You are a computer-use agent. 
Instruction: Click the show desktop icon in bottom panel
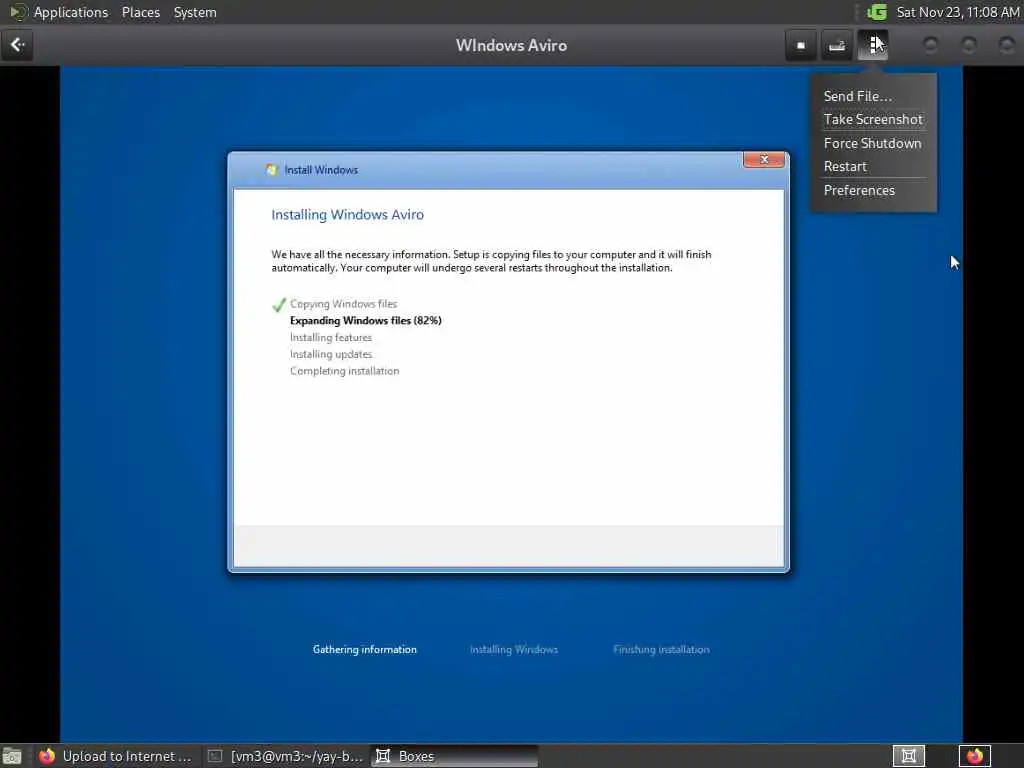pyautogui.click(x=12, y=756)
